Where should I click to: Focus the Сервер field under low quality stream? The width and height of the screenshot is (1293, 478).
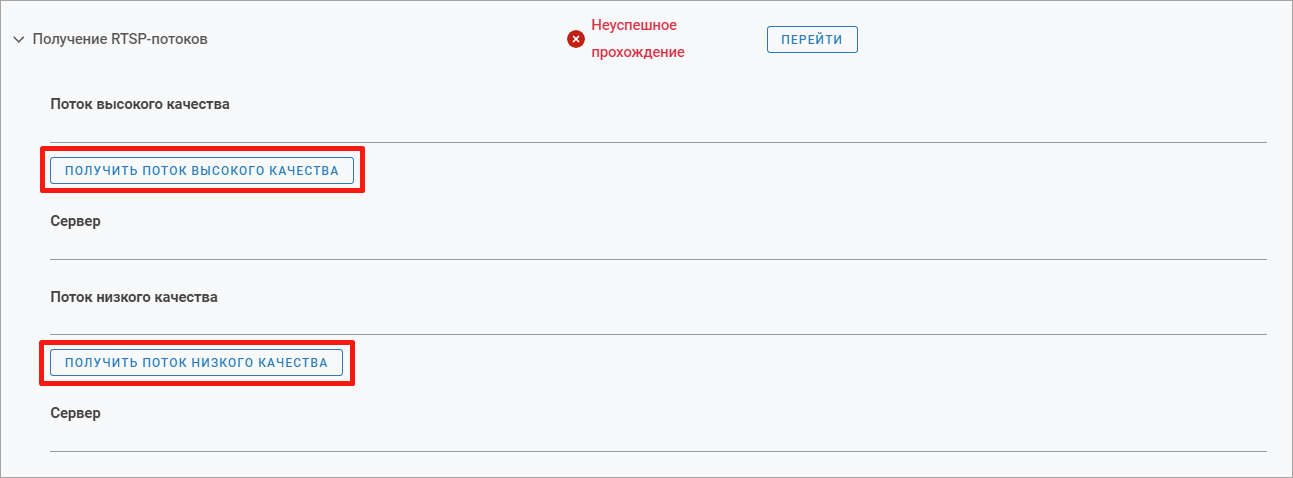pos(658,437)
